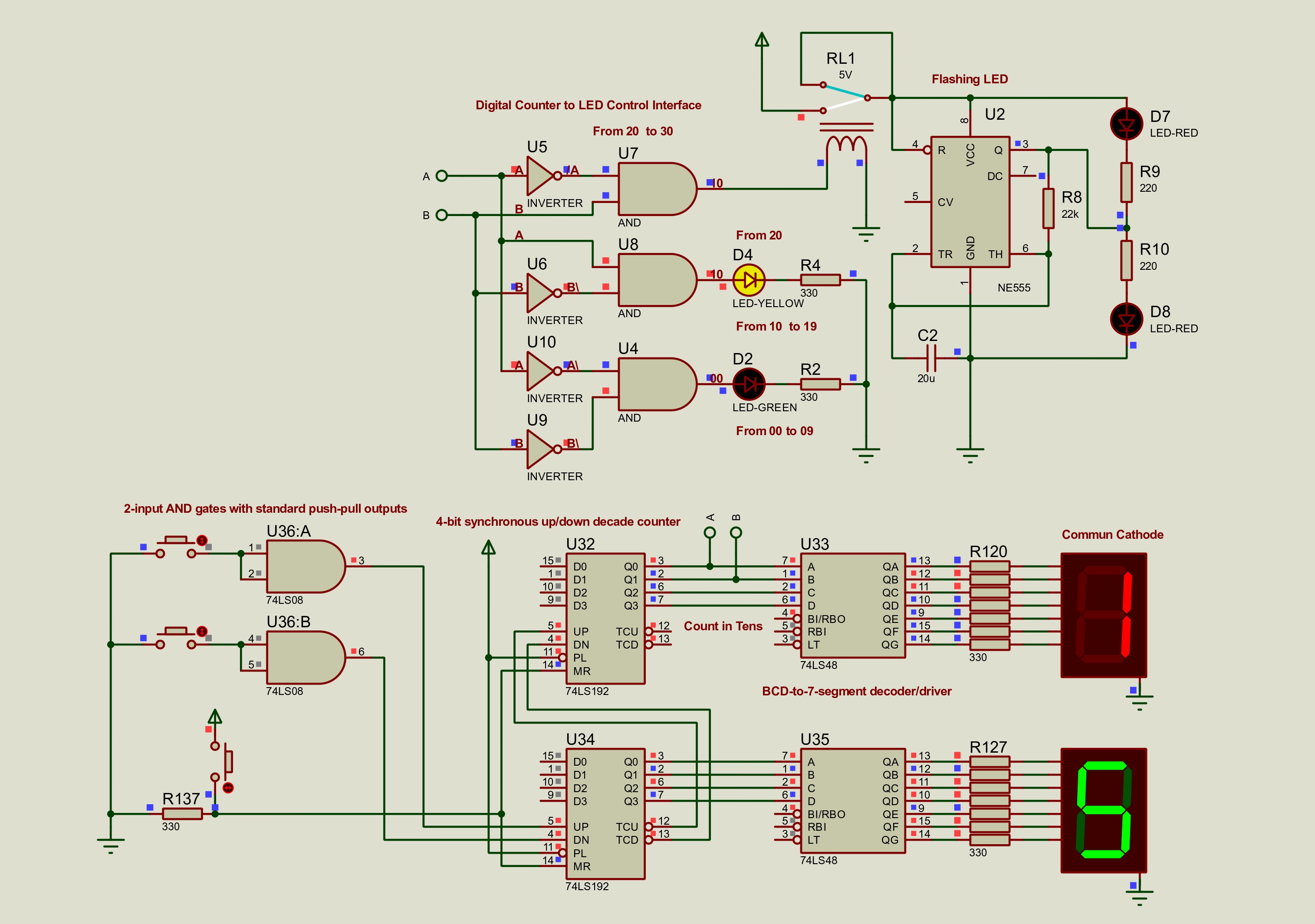Click the 'Count in Tens' label
This screenshot has width=1315, height=924.
point(723,626)
